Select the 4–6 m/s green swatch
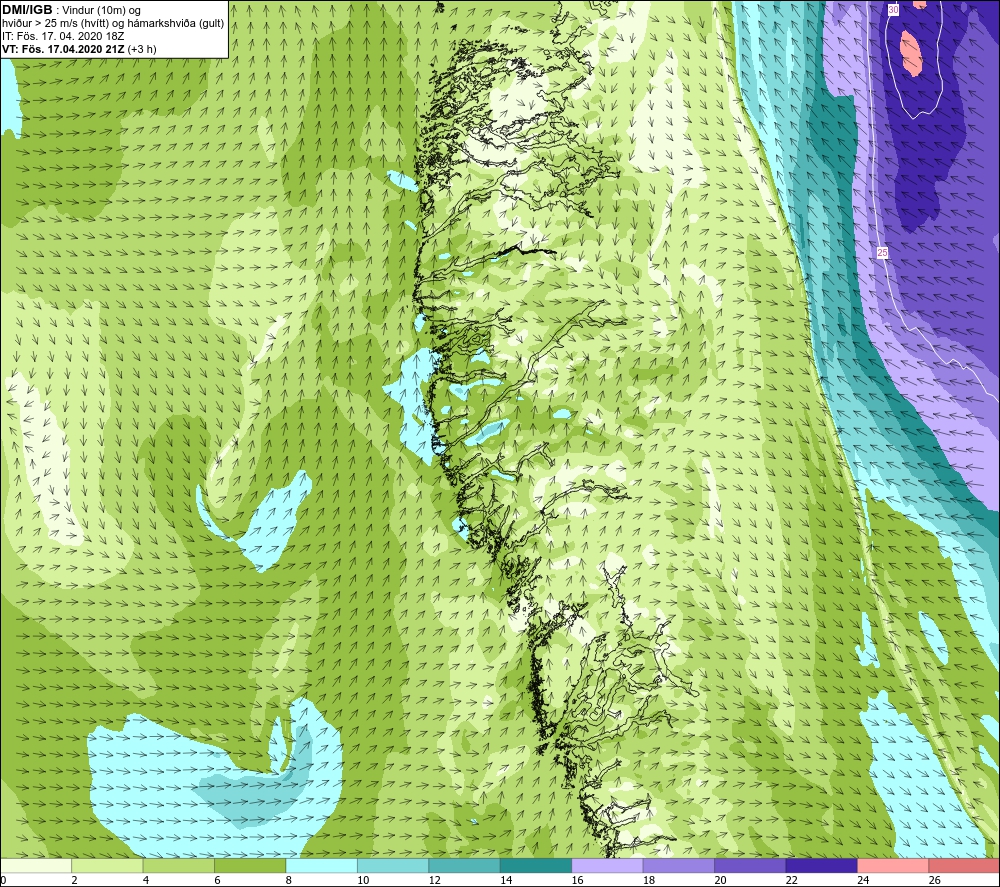Image resolution: width=1000 pixels, height=887 pixels. 179,866
